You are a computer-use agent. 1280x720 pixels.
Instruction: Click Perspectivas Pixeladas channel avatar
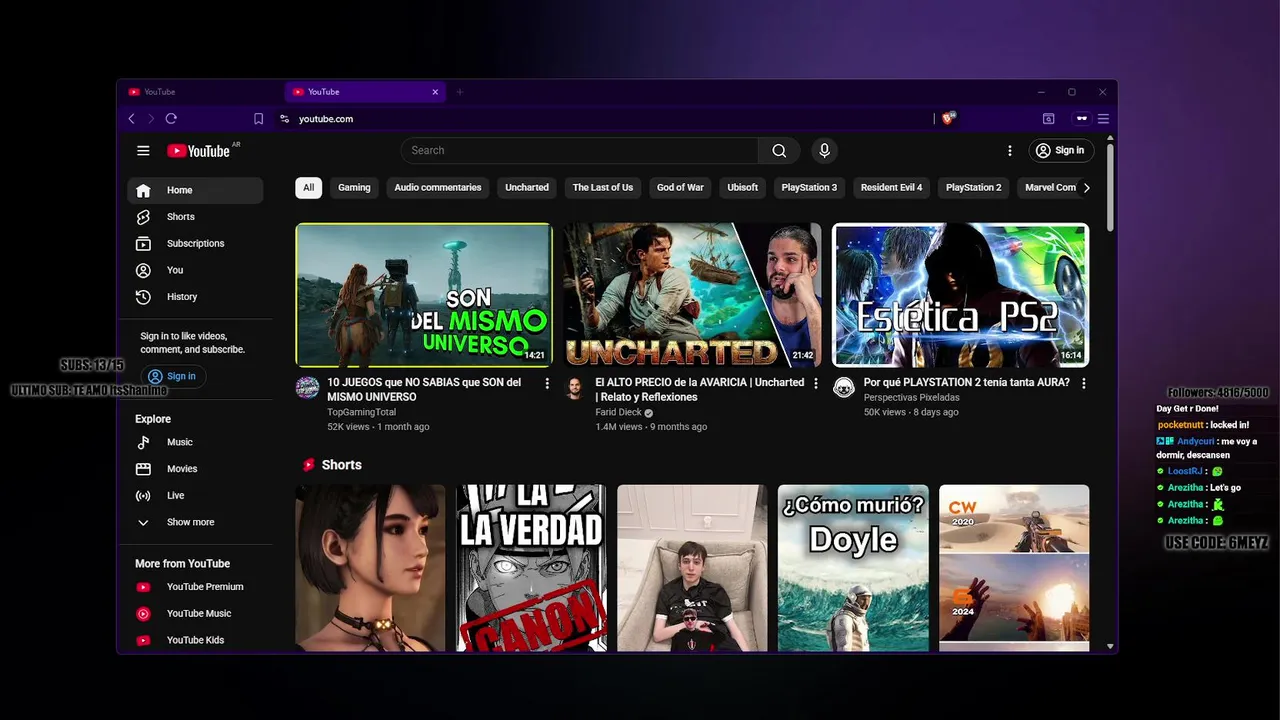click(x=844, y=388)
